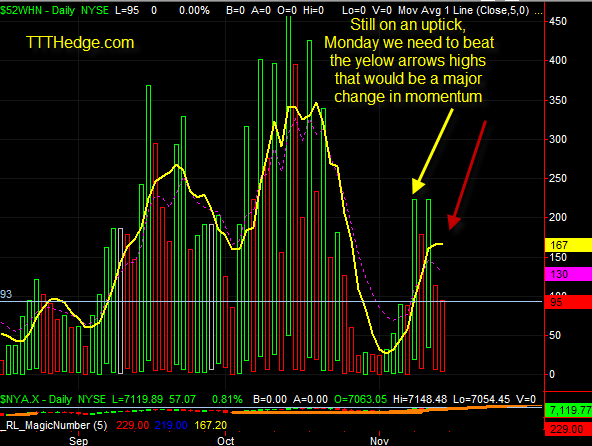Click the yellow 167 price marker
The height and width of the screenshot is (446, 592).
[568, 245]
